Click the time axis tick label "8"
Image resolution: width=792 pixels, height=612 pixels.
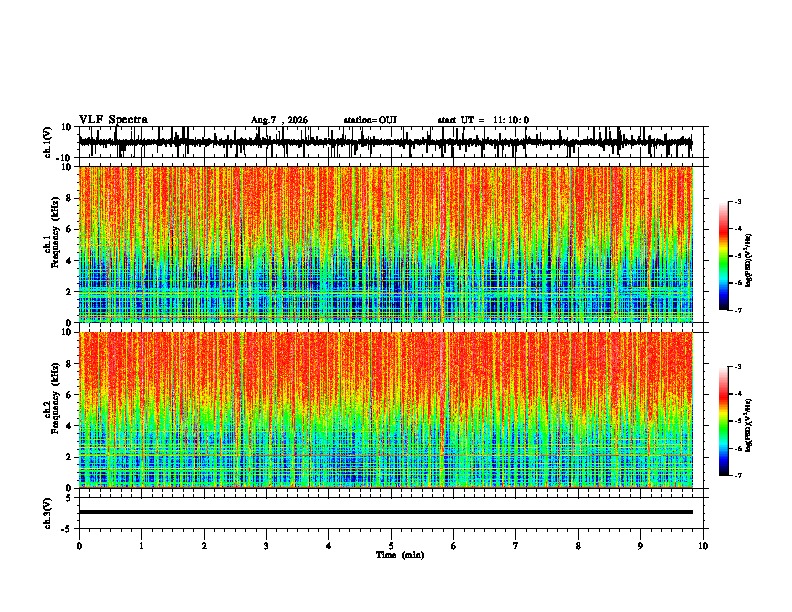[x=578, y=546]
